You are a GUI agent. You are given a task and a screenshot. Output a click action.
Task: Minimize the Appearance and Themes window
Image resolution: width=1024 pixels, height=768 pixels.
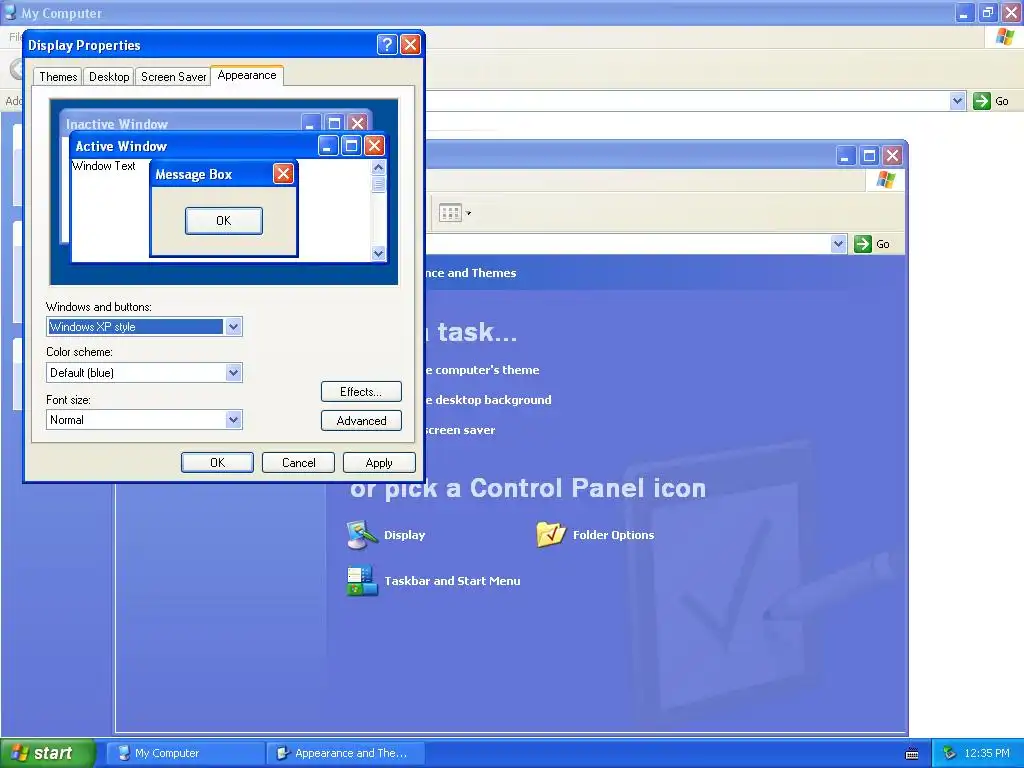(846, 155)
